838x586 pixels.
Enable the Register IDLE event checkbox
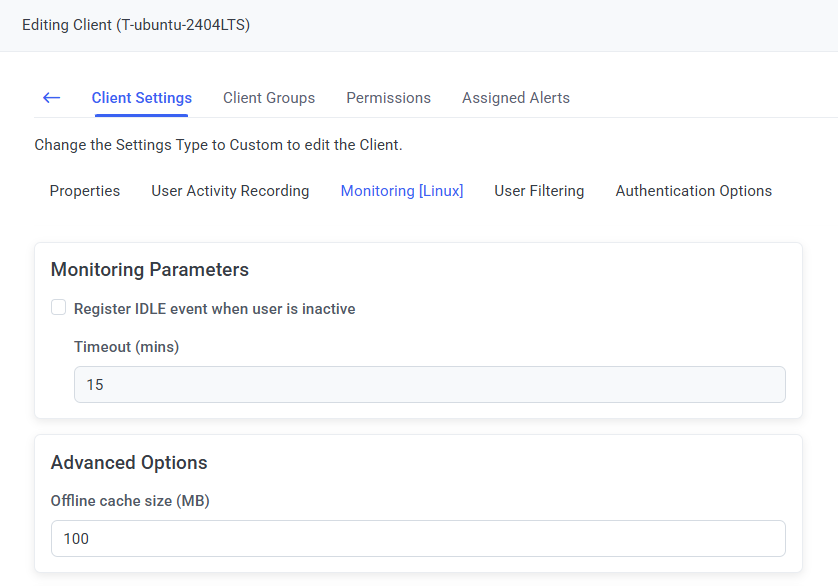(x=59, y=308)
